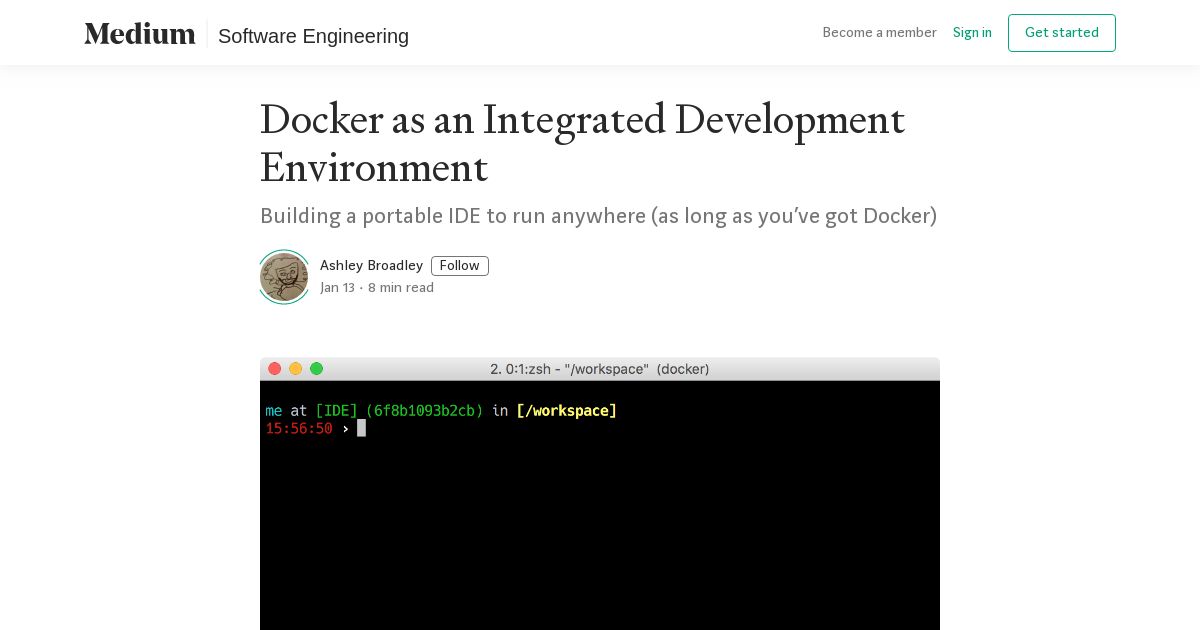Open Ashley Broadley's avatar picture
The height and width of the screenshot is (630, 1200).
284,277
